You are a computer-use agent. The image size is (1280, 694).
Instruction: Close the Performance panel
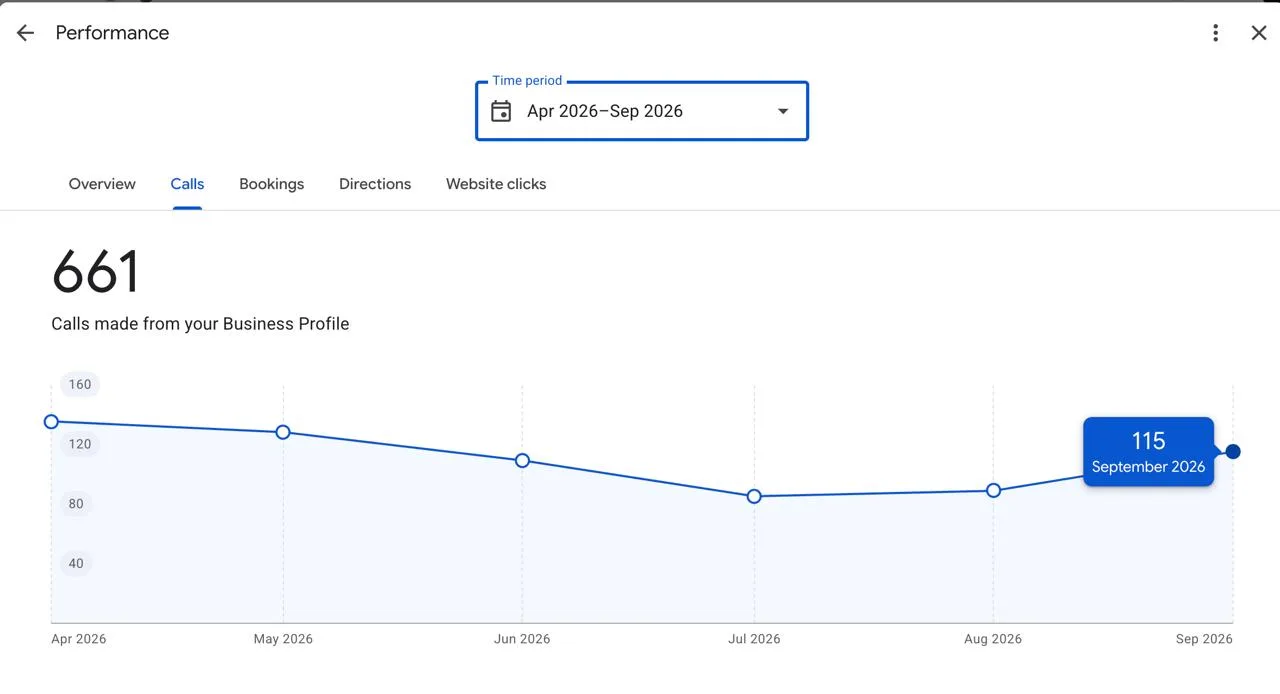1259,33
